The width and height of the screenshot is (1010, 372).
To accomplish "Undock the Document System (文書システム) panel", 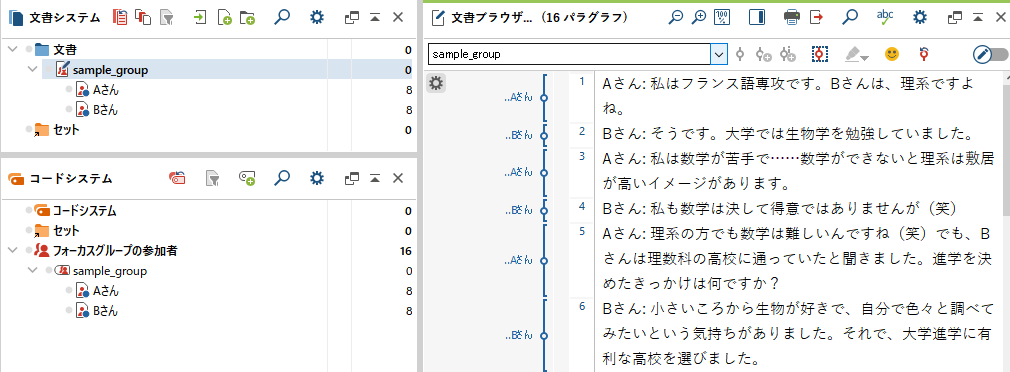I will pyautogui.click(x=352, y=17).
